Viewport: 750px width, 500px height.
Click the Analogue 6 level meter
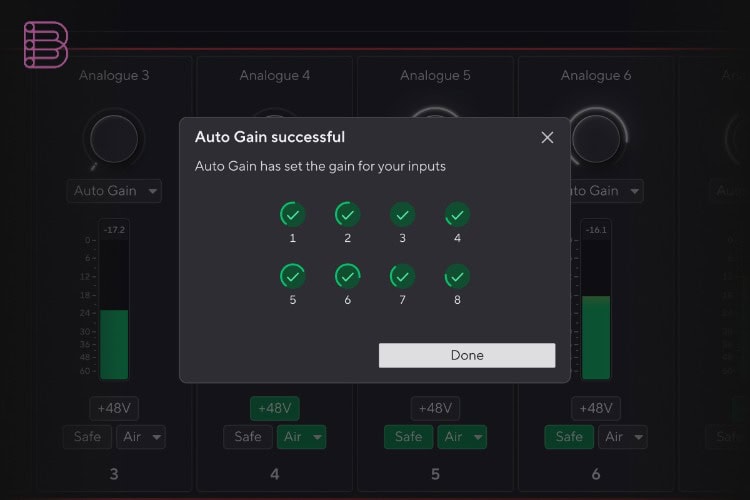596,309
